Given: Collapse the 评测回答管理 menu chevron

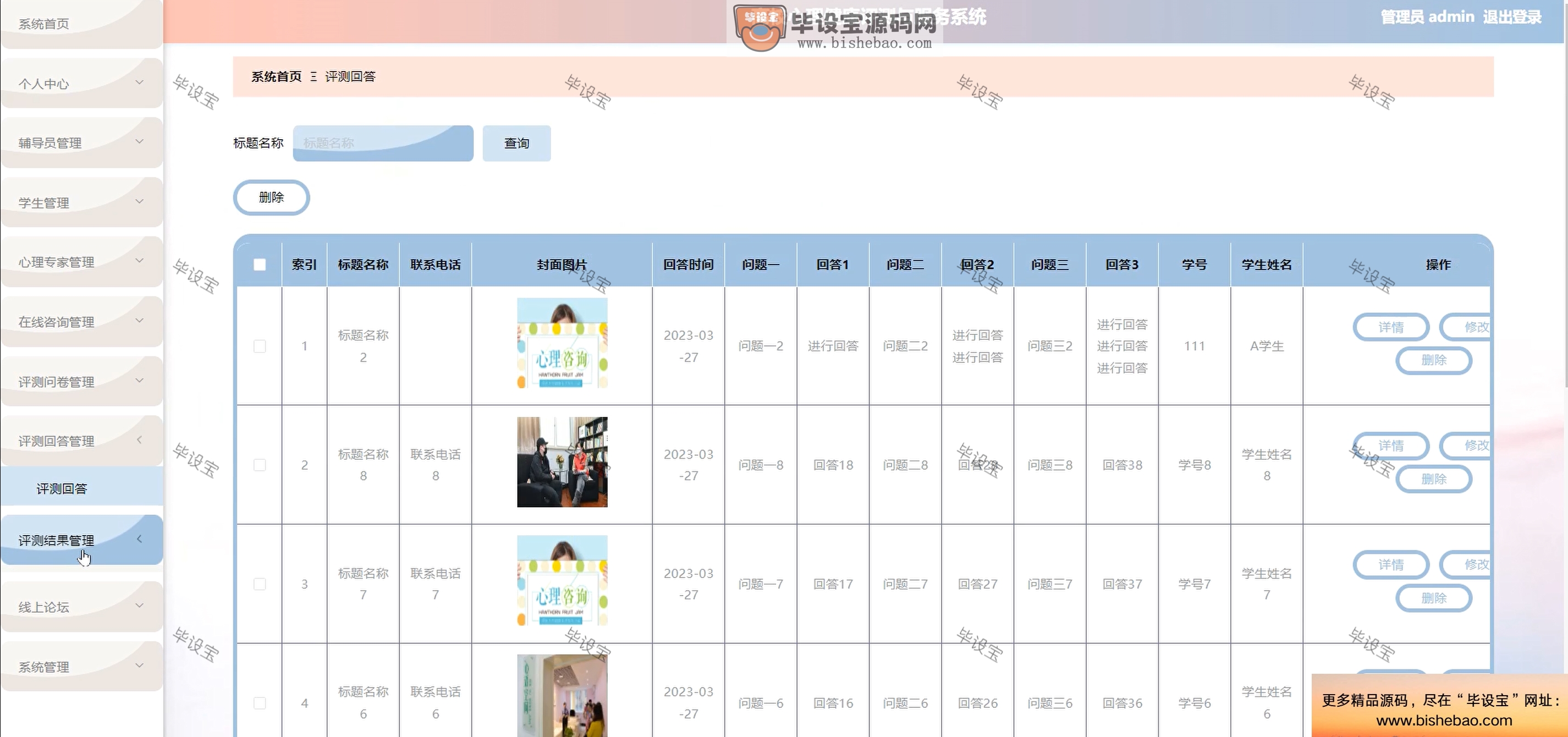Looking at the screenshot, I should coord(139,439).
